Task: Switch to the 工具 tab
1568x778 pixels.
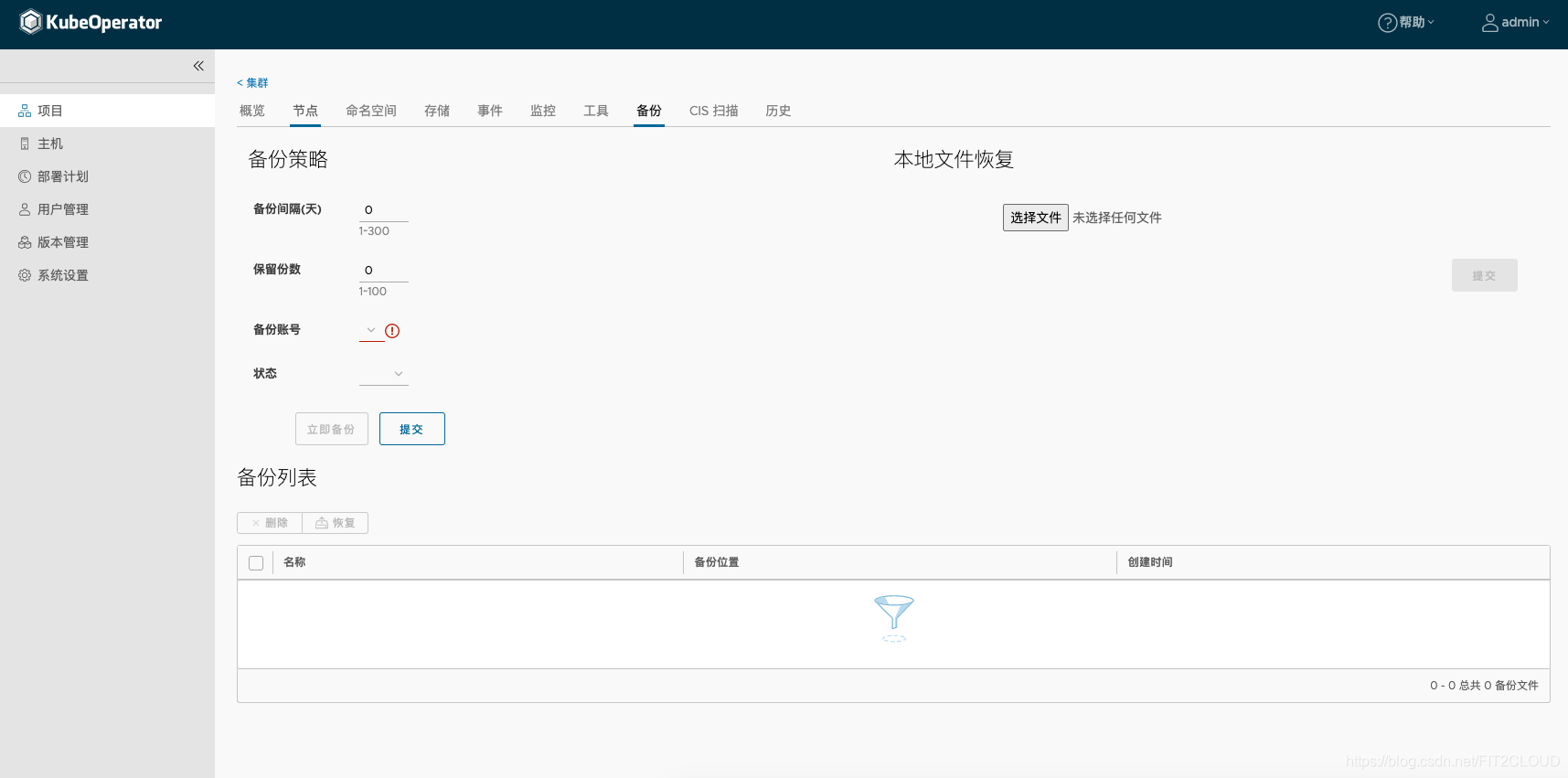Action: (596, 111)
